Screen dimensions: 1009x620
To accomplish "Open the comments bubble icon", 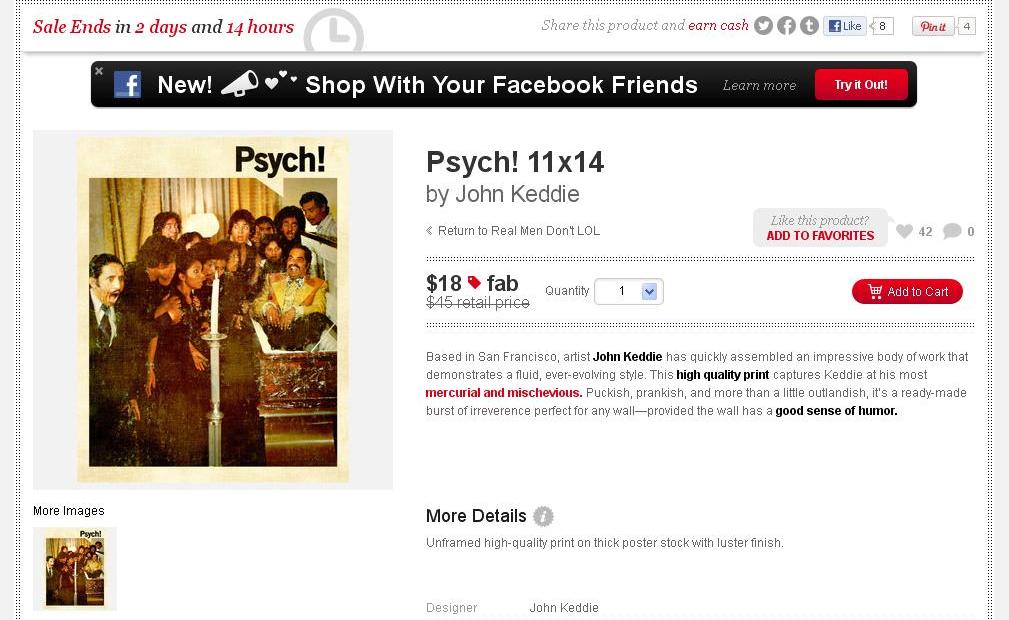I will [x=952, y=231].
